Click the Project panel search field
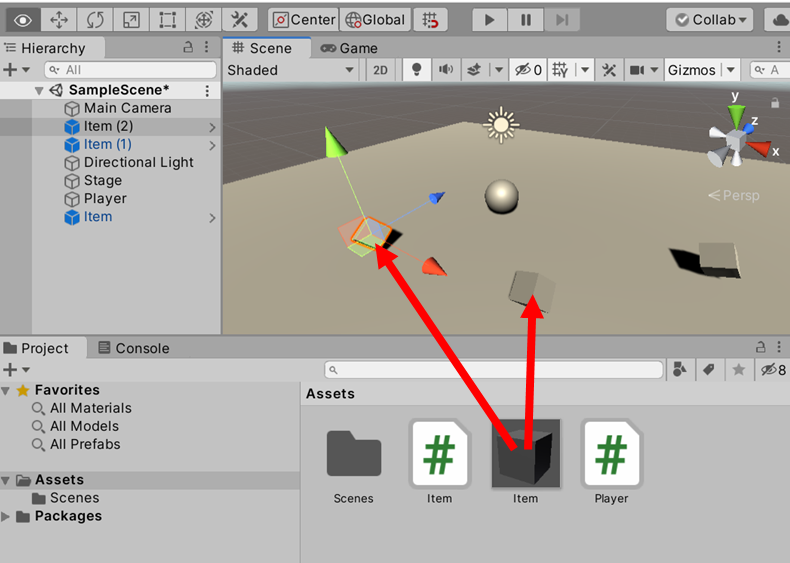Screen dimensions: 790x563 494,370
